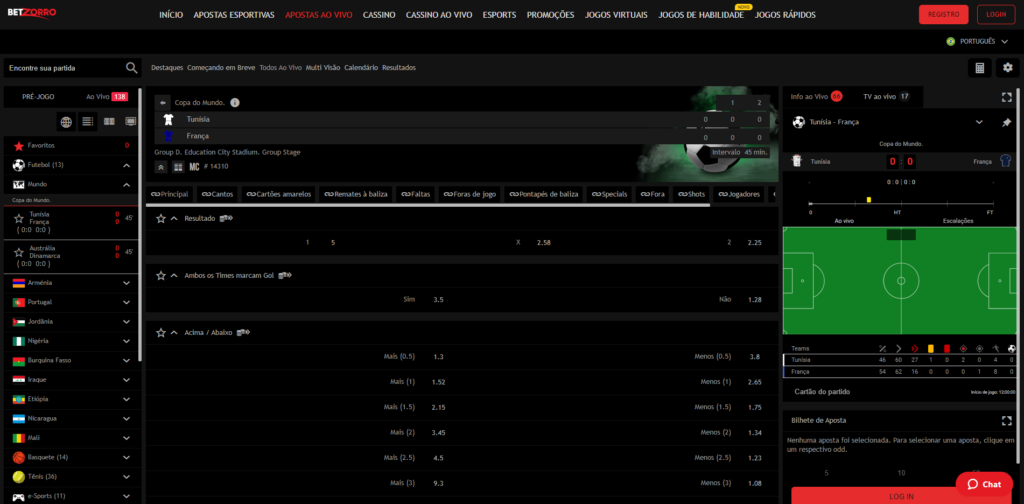
Task: Favorite the Acima / Abaixo market star
Action: [161, 332]
